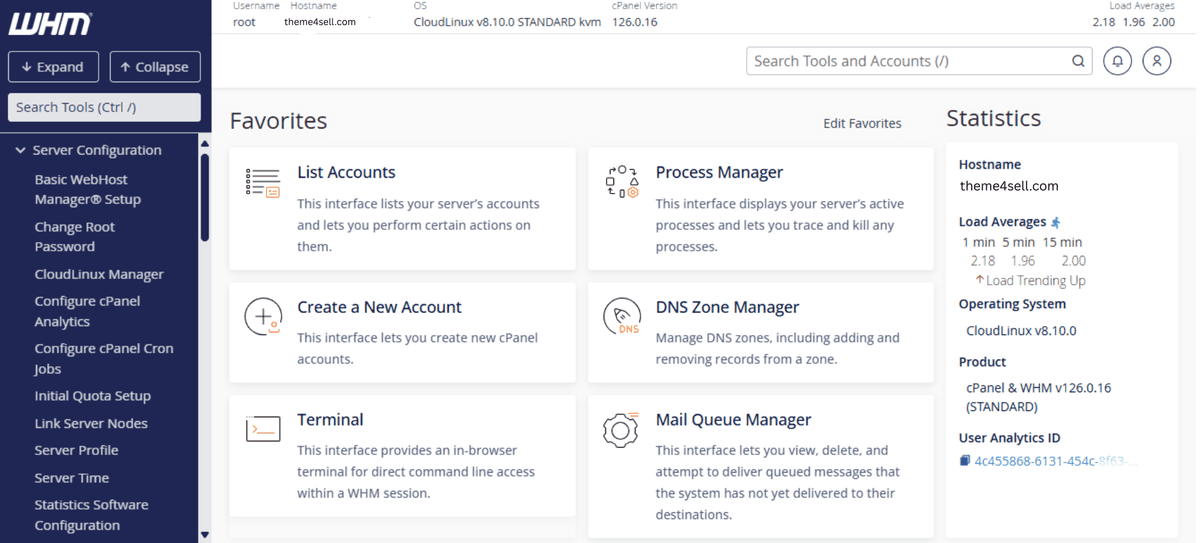This screenshot has width=1200, height=543.
Task: Collapse the Server Configuration section
Action: [88, 150]
